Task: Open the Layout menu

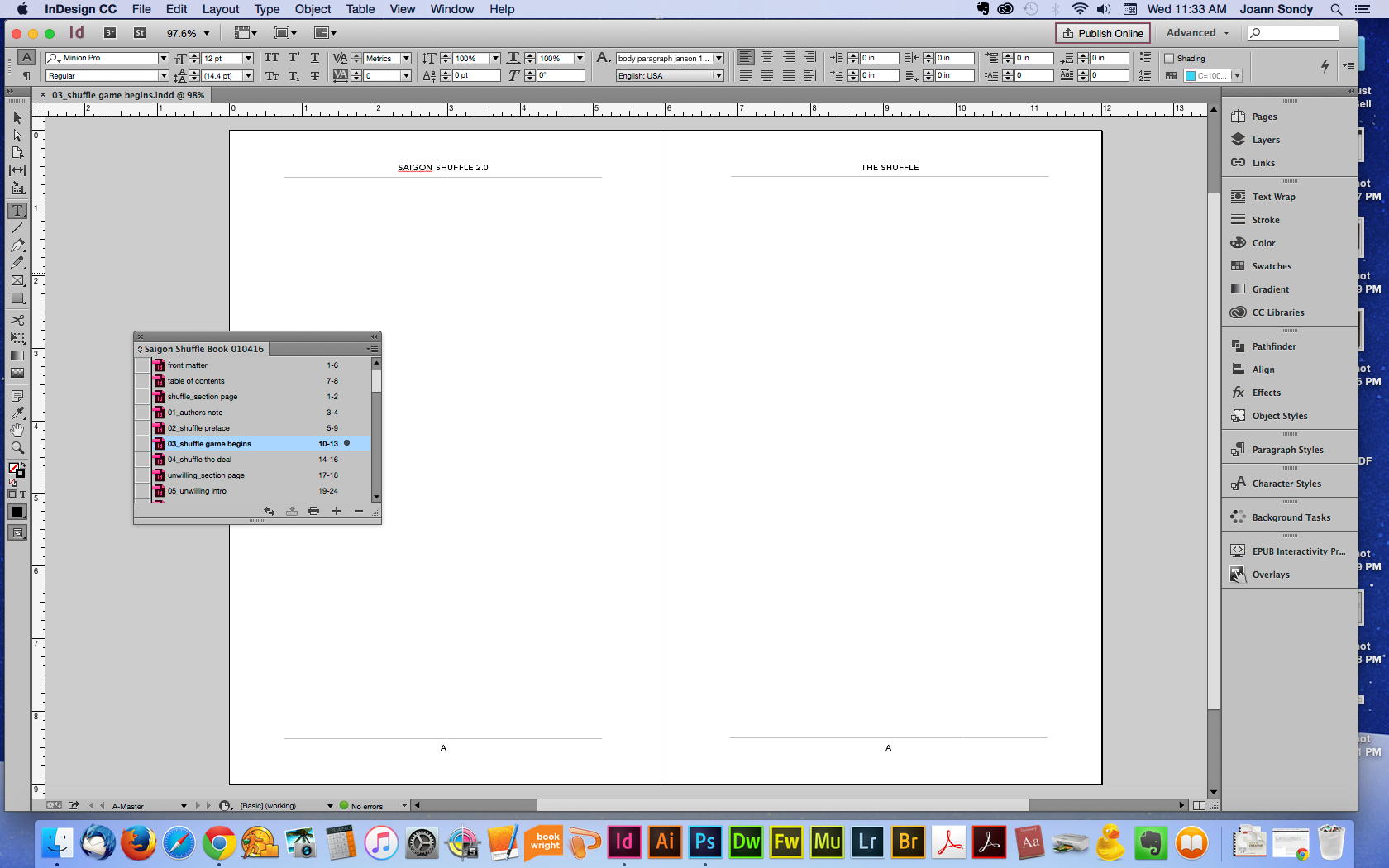Action: pos(221,9)
